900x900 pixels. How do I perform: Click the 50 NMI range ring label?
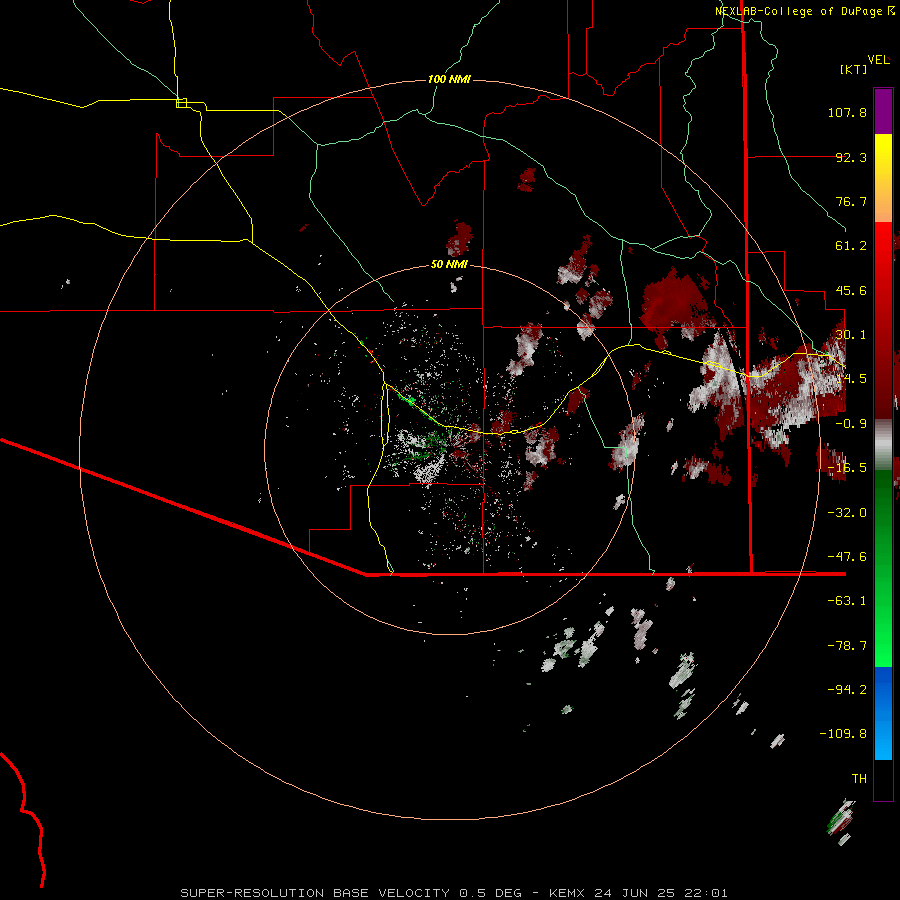pyautogui.click(x=449, y=265)
